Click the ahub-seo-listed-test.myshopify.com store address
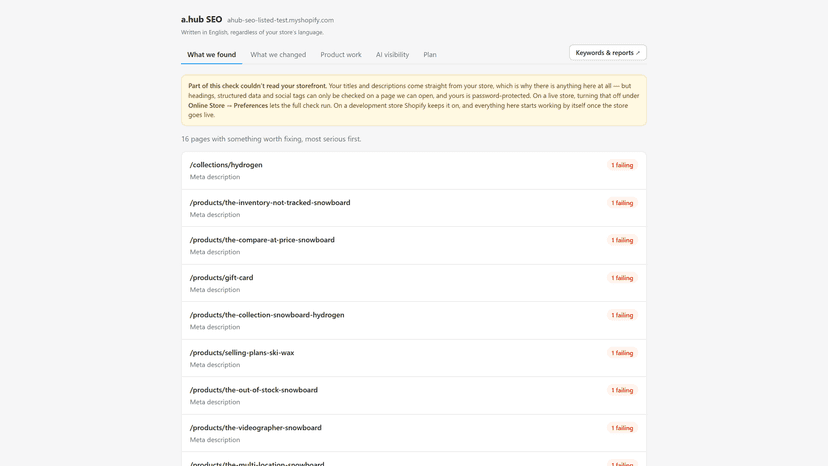The height and width of the screenshot is (466, 828). pyautogui.click(x=280, y=20)
